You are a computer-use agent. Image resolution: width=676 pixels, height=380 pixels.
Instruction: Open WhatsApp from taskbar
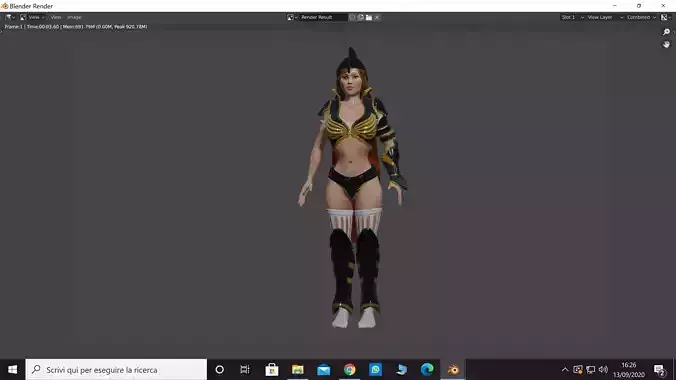(x=376, y=370)
